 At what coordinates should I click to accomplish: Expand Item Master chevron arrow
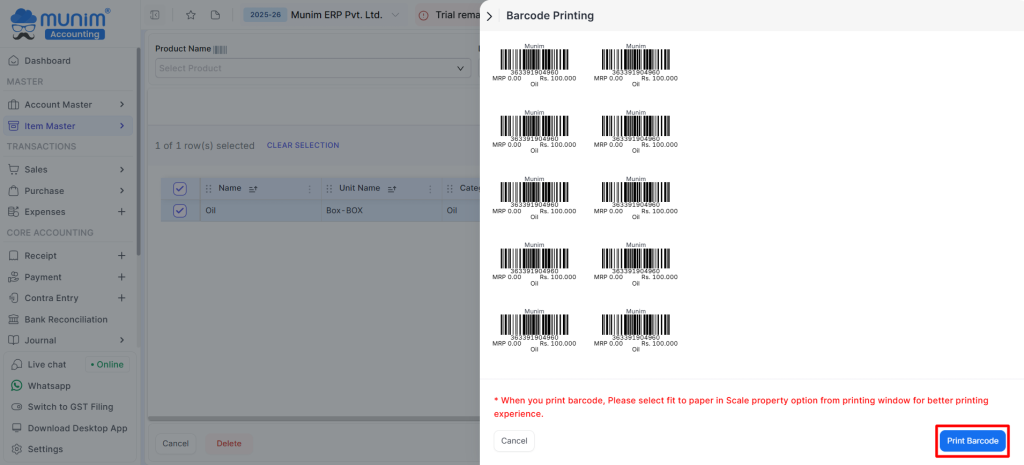(x=122, y=126)
